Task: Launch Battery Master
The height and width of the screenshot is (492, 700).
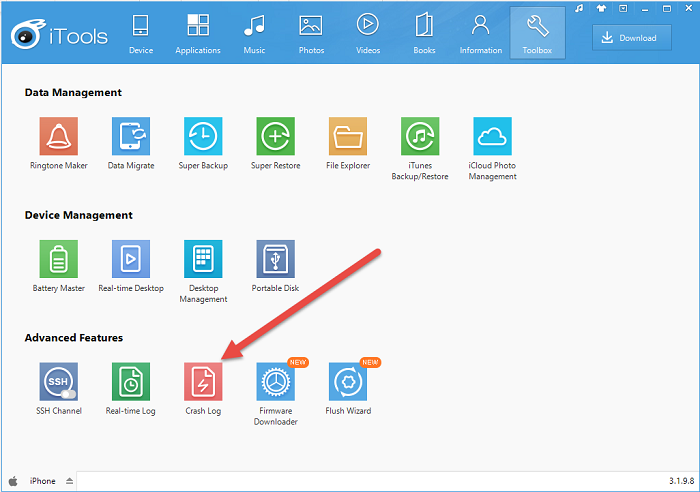Action: 58,259
